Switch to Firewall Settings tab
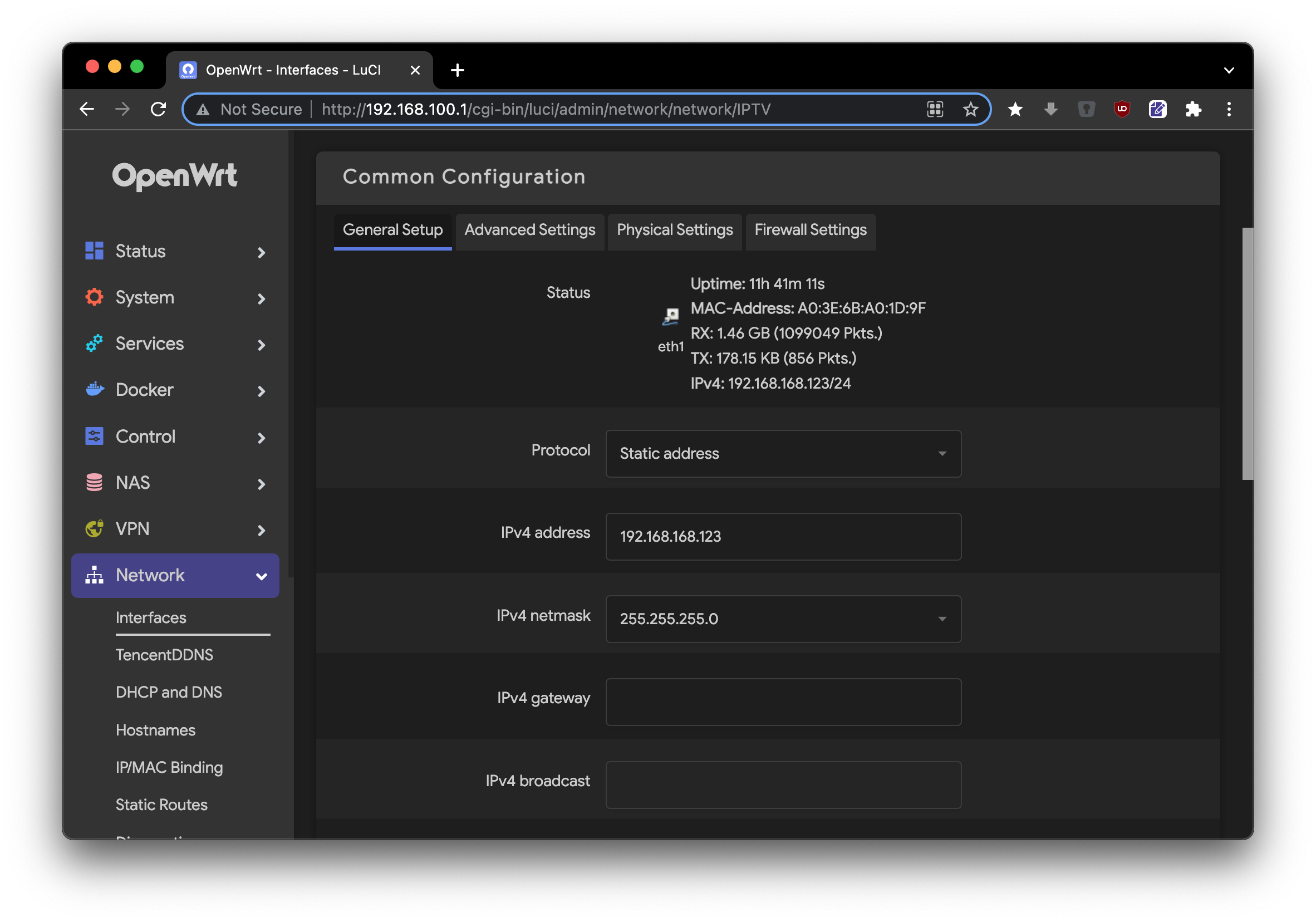 tap(810, 229)
